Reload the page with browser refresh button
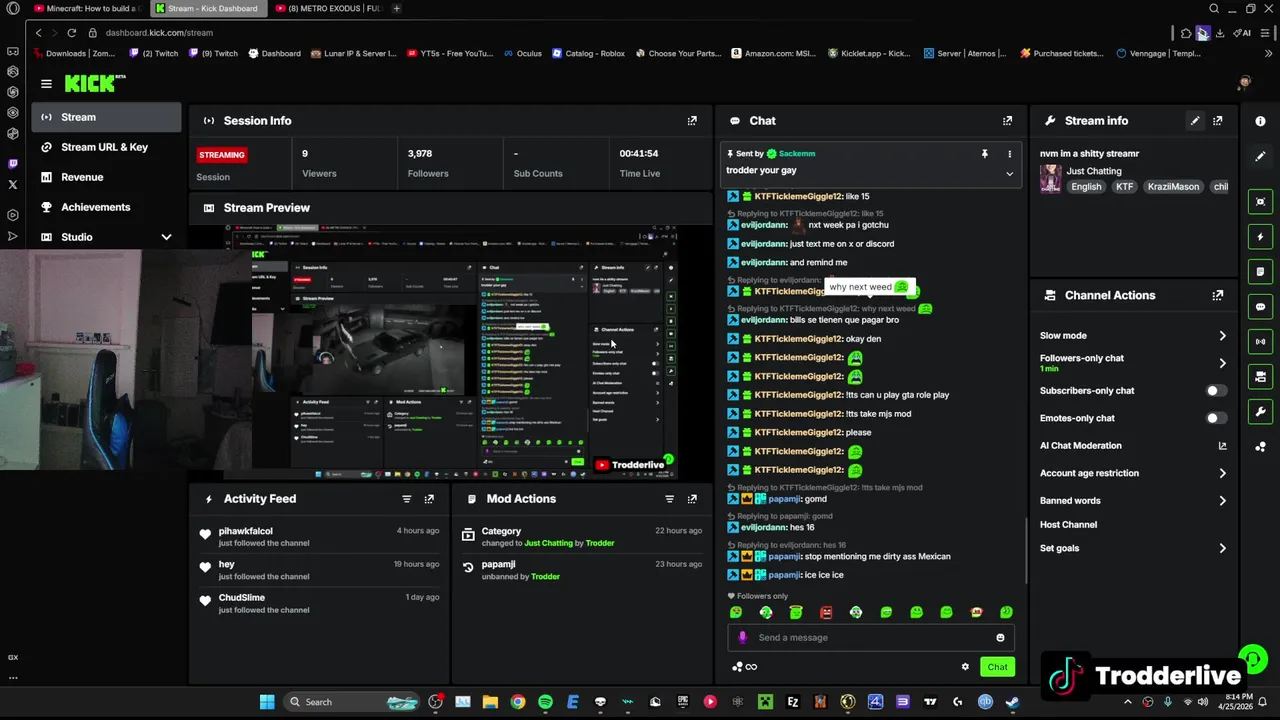The image size is (1280, 720). (x=71, y=33)
